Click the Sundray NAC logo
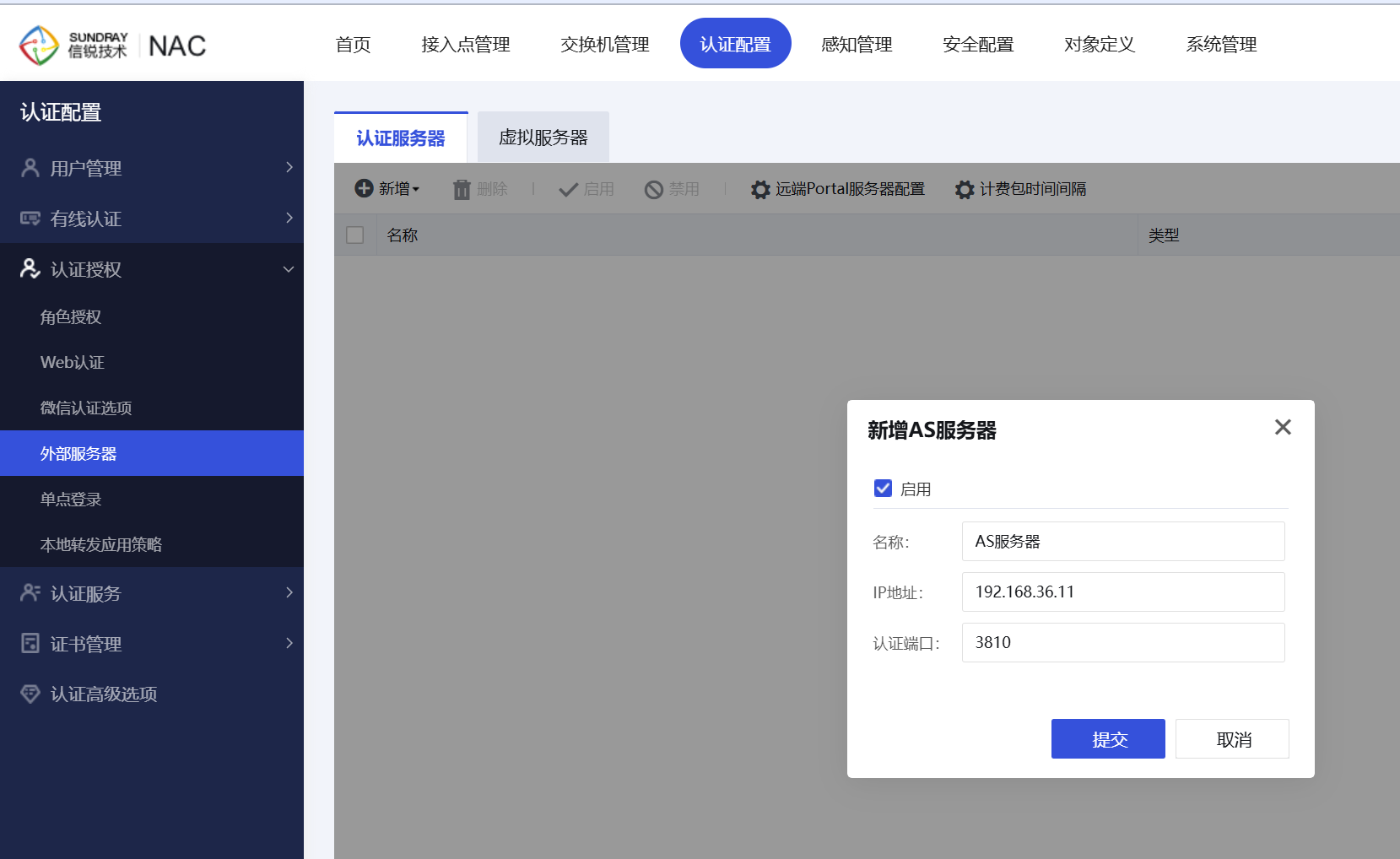 pos(113,45)
